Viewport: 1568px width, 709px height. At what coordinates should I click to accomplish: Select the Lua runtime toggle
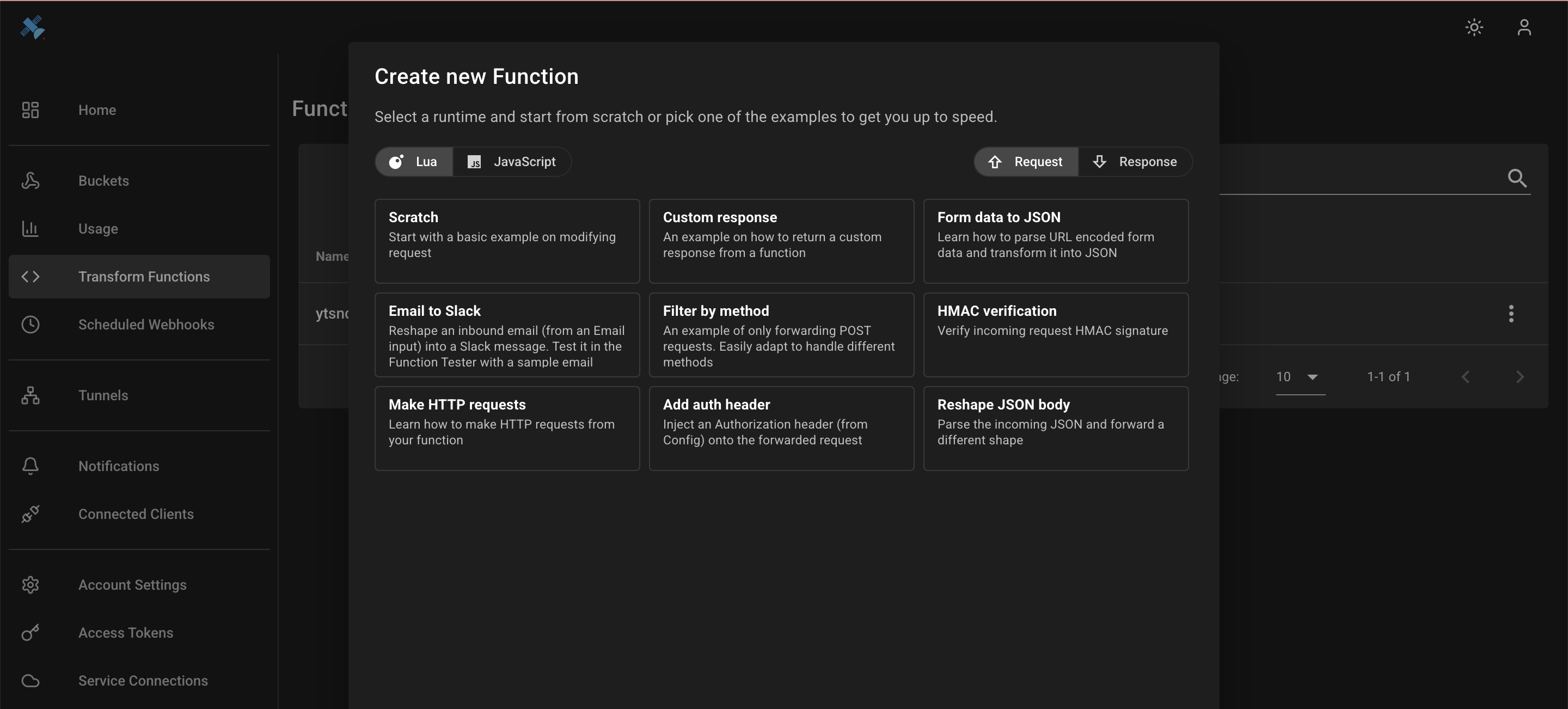(414, 161)
